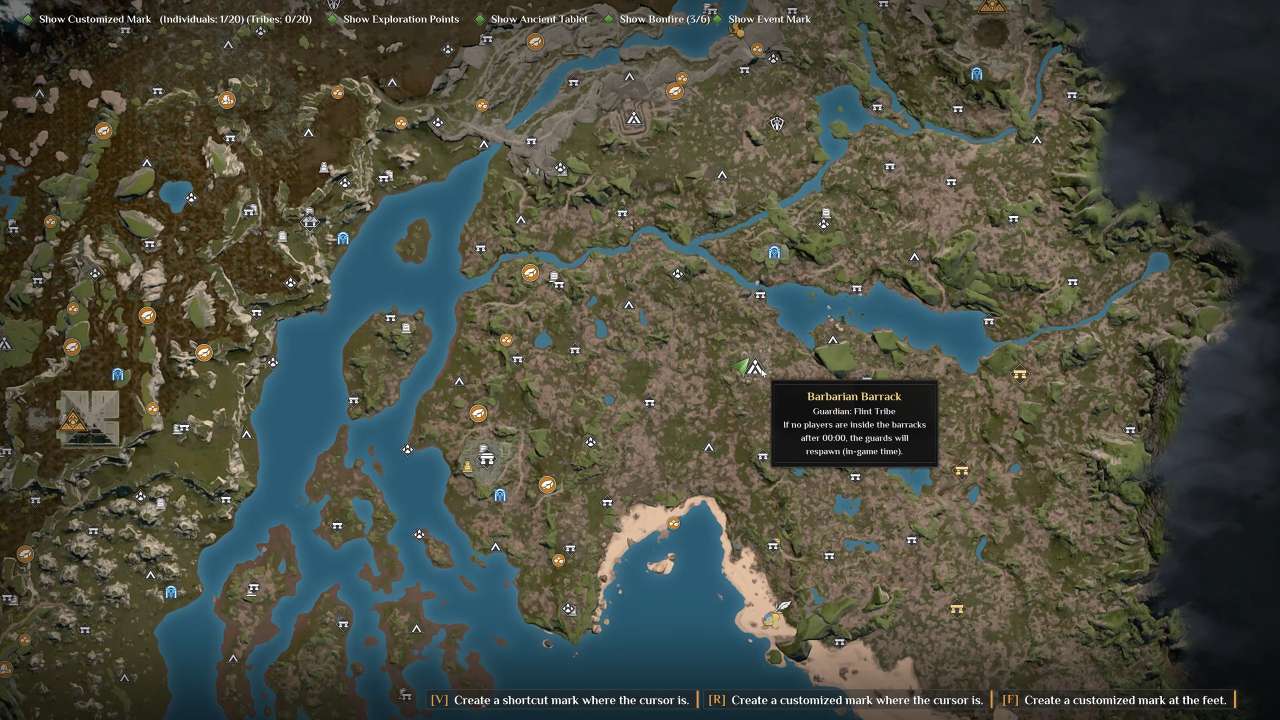Select the southernmost yellow gate marker

[957, 608]
